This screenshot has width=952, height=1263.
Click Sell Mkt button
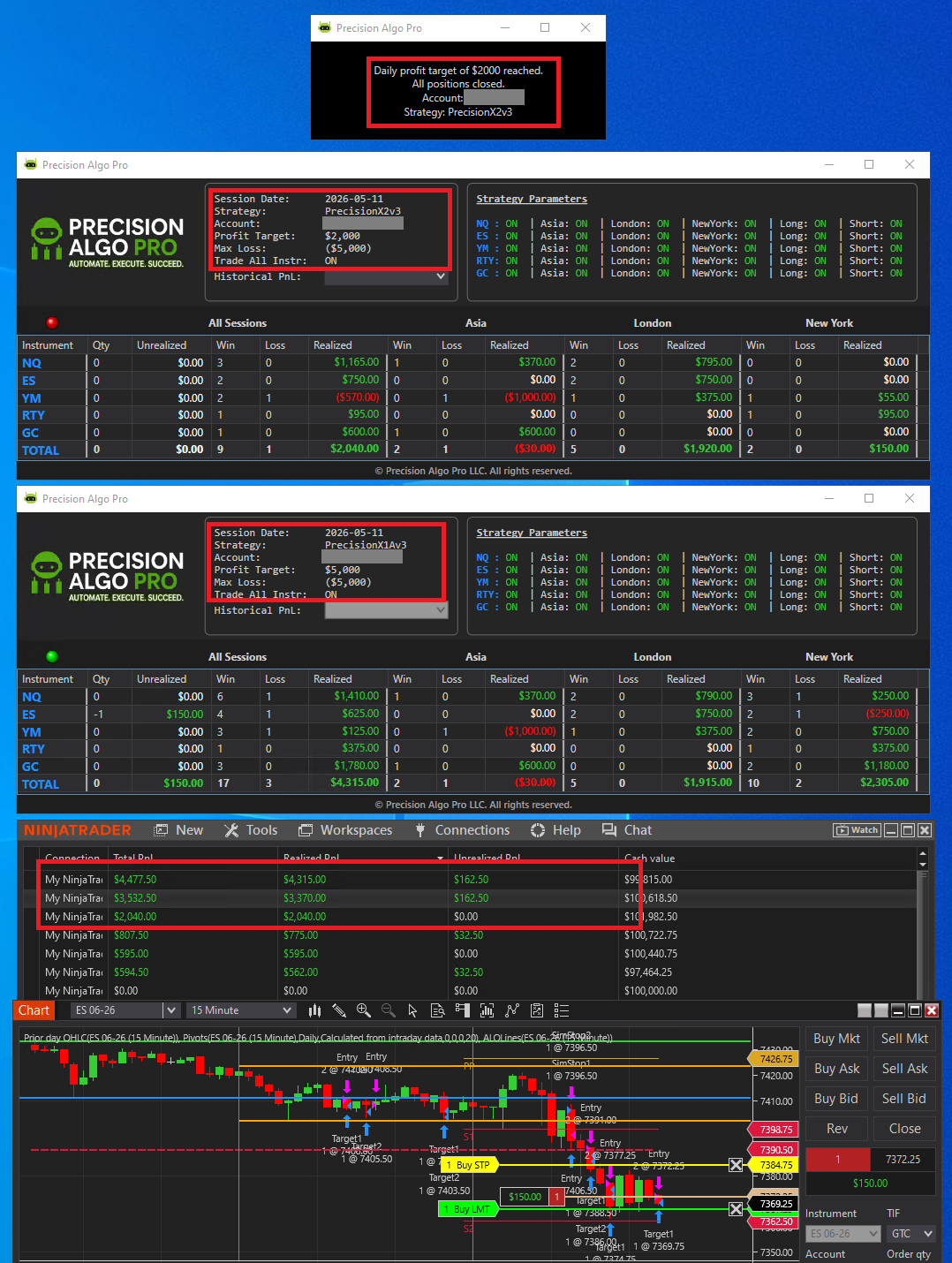(904, 1039)
